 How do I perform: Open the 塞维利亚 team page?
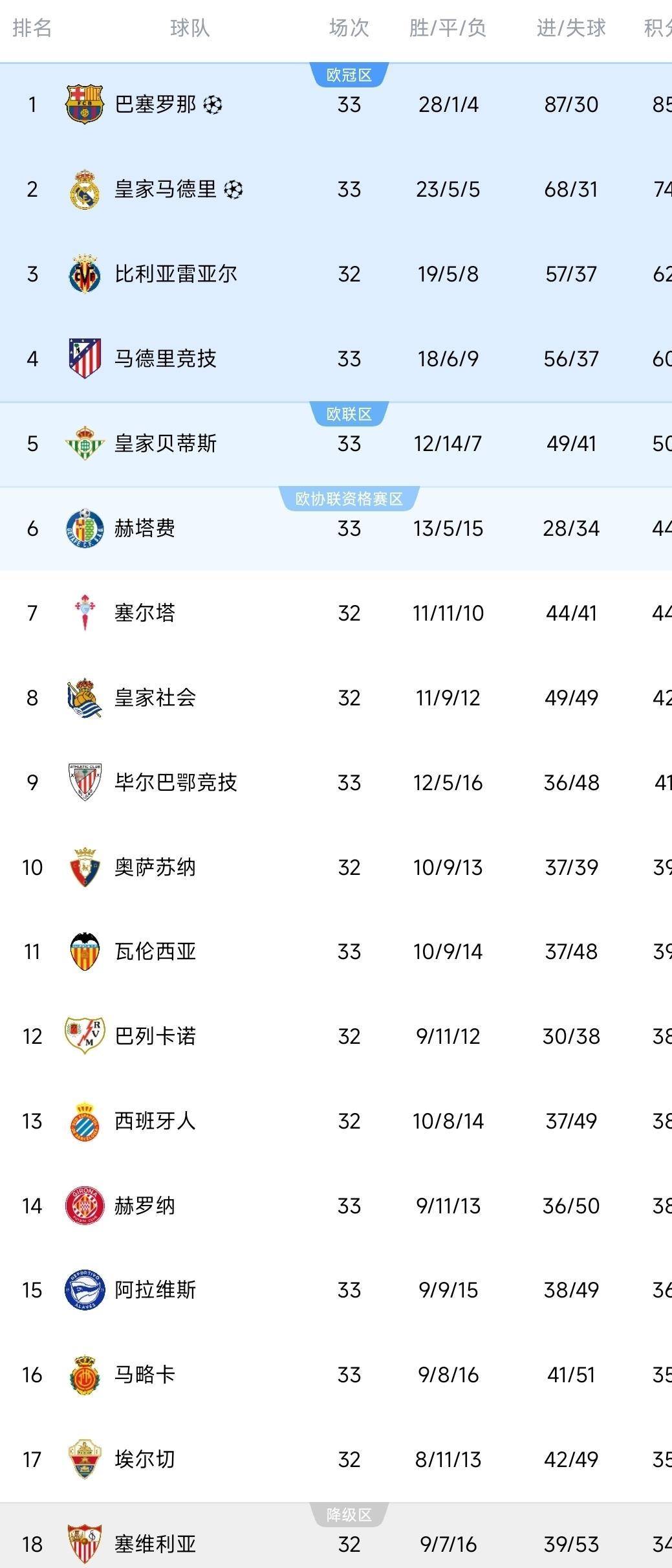(155, 1545)
